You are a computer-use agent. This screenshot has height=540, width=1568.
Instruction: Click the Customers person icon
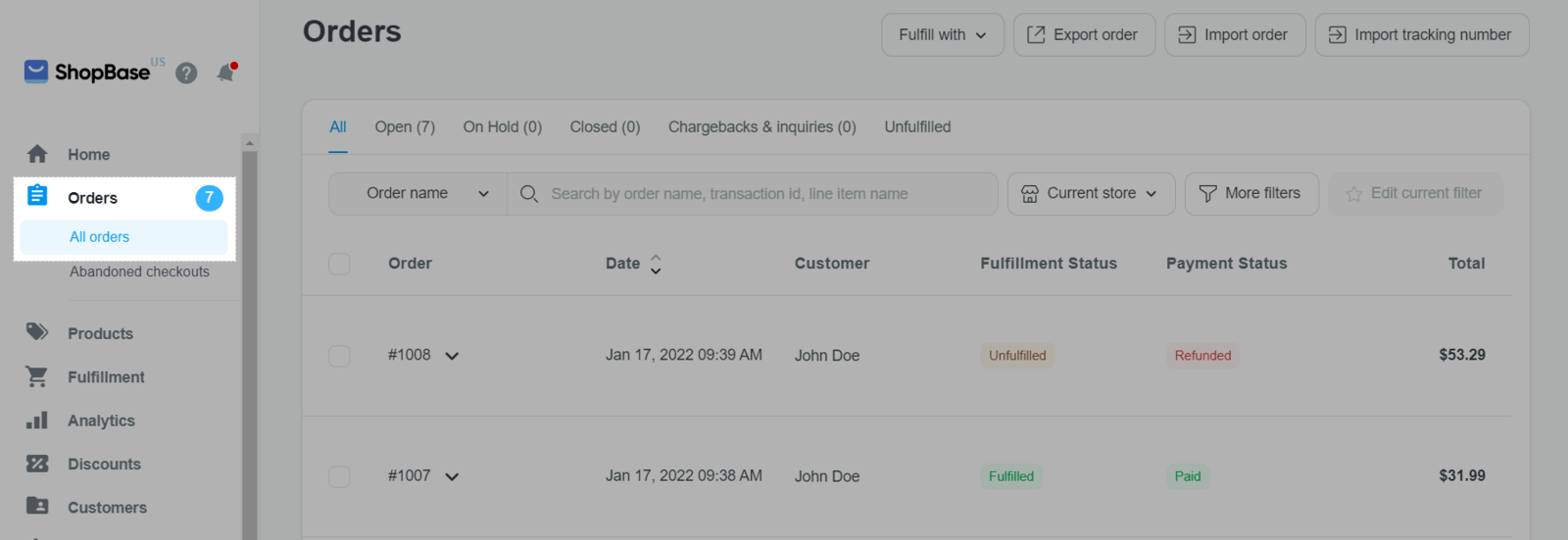[37, 506]
